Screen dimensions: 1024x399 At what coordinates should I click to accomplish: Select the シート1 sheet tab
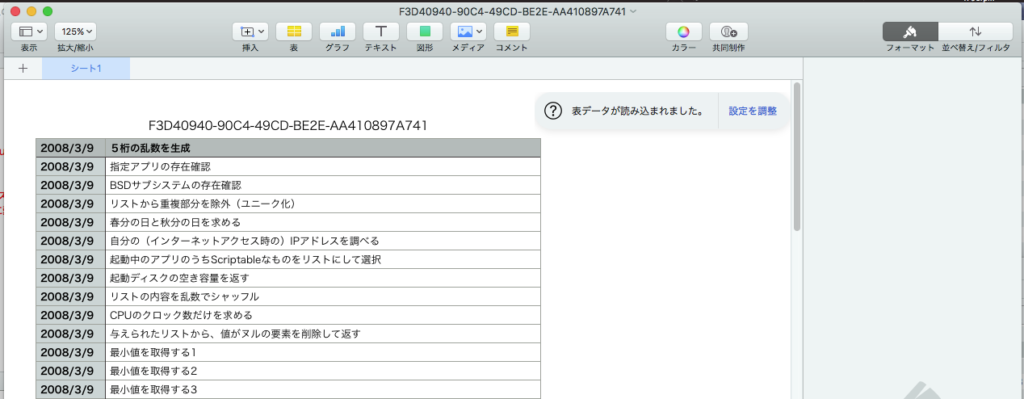tap(86, 68)
